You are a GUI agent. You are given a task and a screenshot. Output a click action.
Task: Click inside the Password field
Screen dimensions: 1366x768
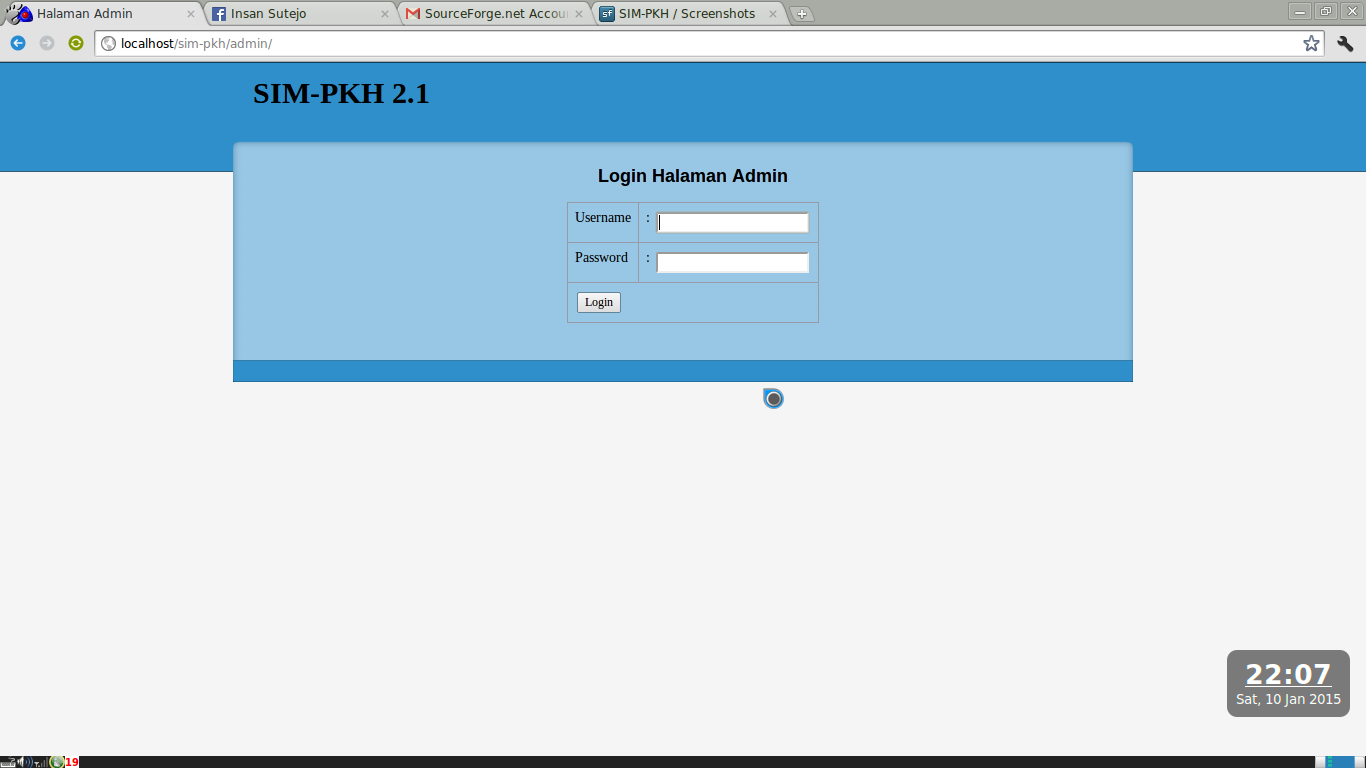732,261
